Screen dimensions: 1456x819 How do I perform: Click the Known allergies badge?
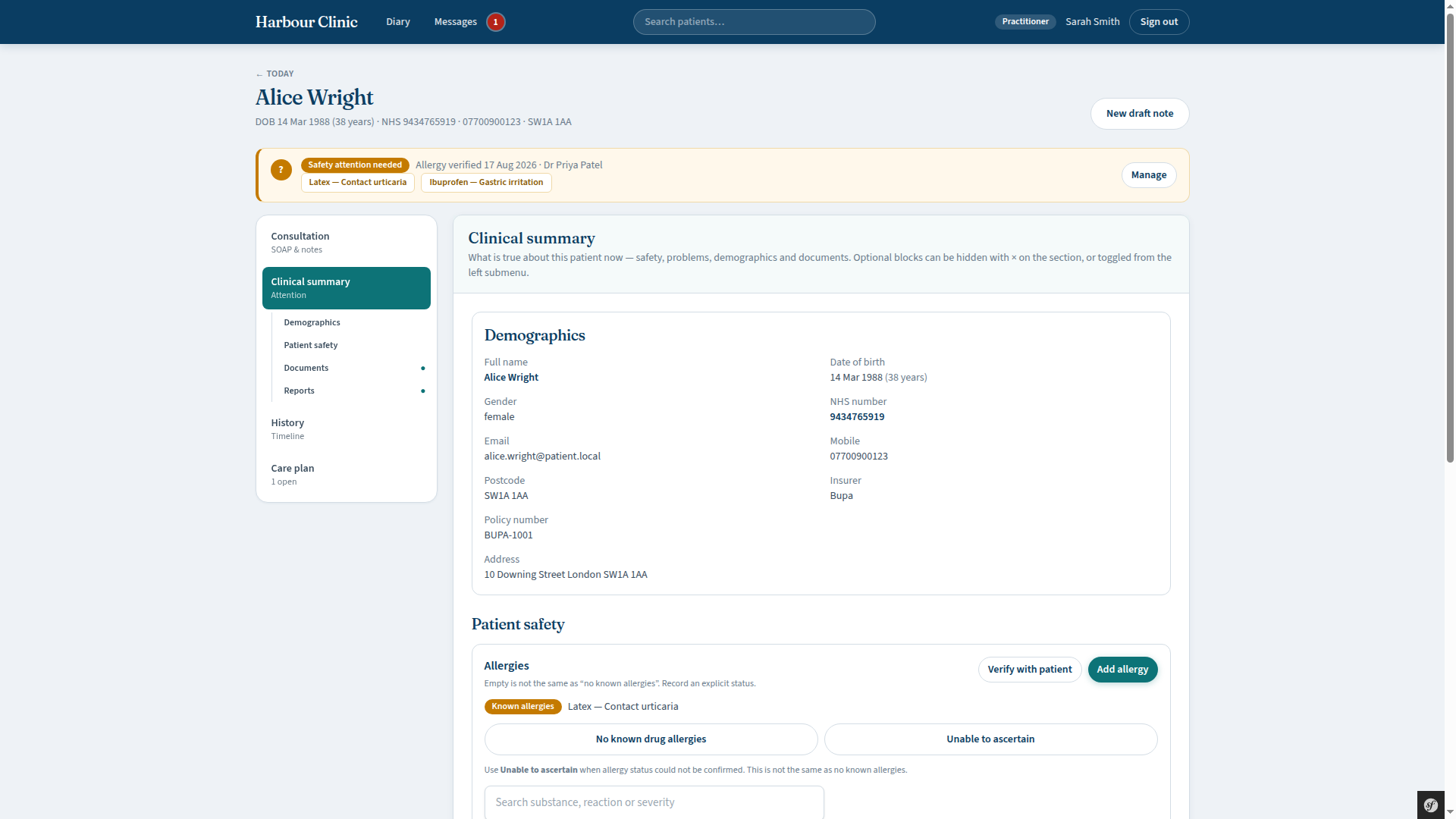tap(522, 707)
